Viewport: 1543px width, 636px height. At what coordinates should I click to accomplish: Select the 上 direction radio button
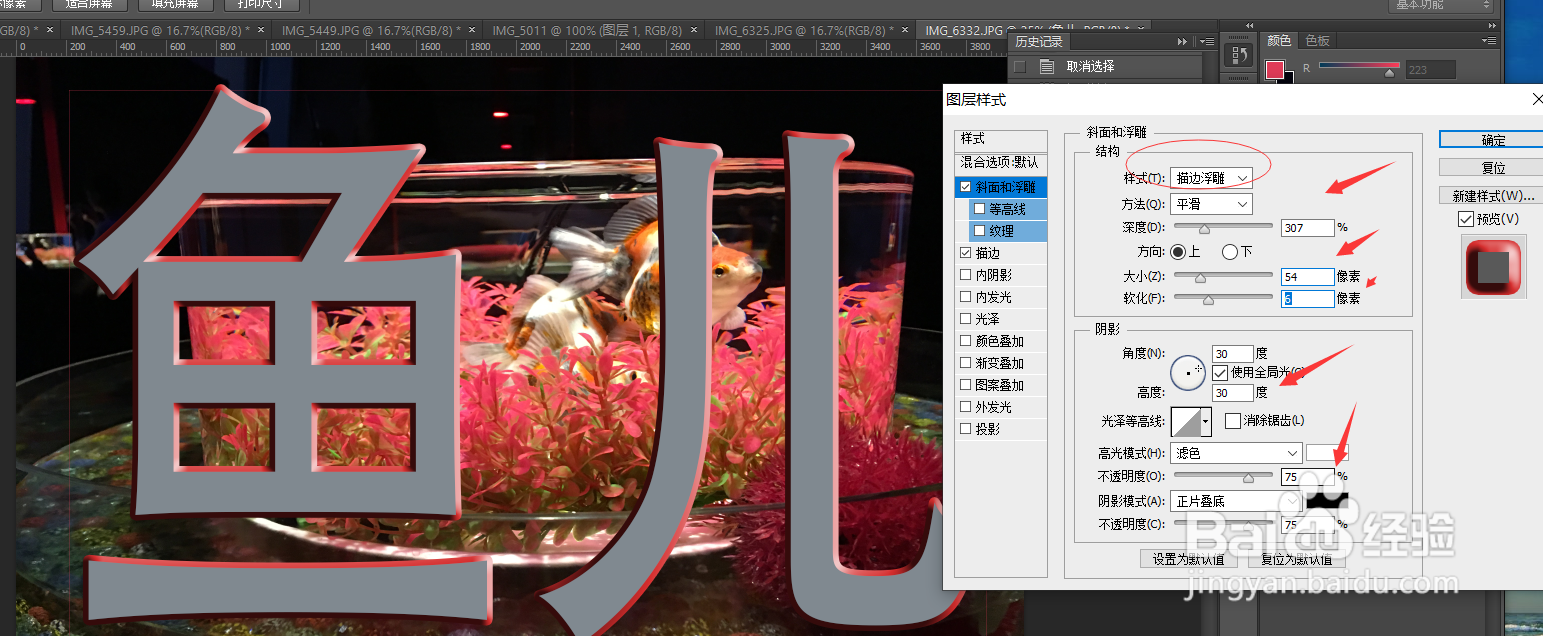click(1177, 252)
